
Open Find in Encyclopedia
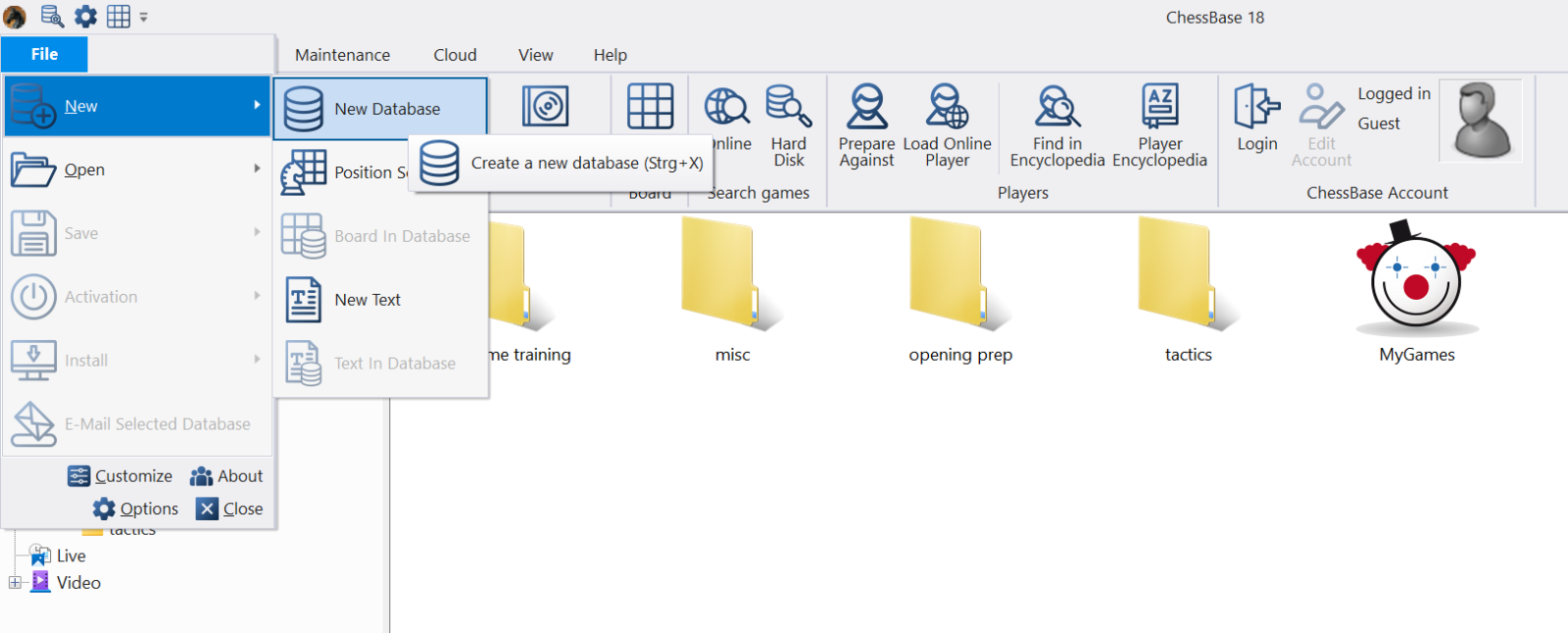1057,124
